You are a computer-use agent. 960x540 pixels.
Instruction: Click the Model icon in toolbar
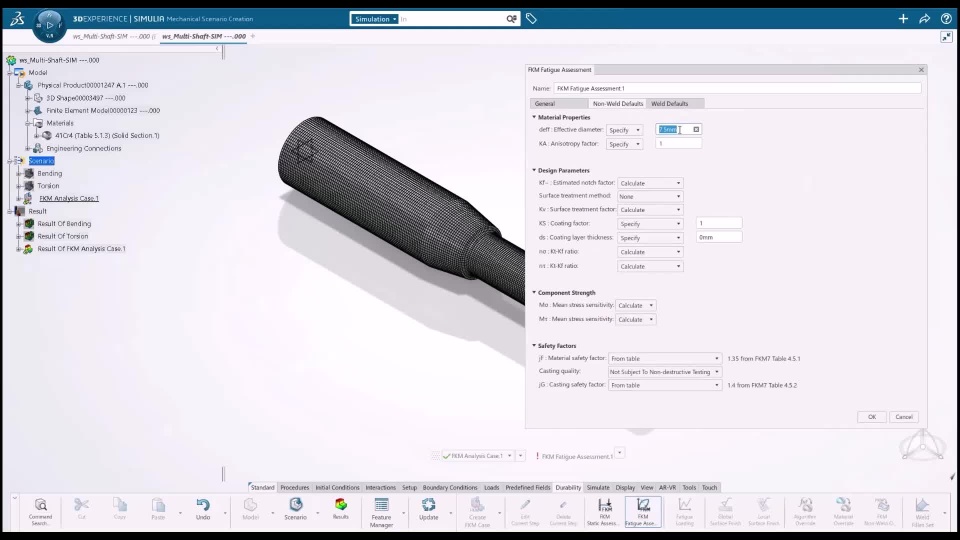[250, 505]
